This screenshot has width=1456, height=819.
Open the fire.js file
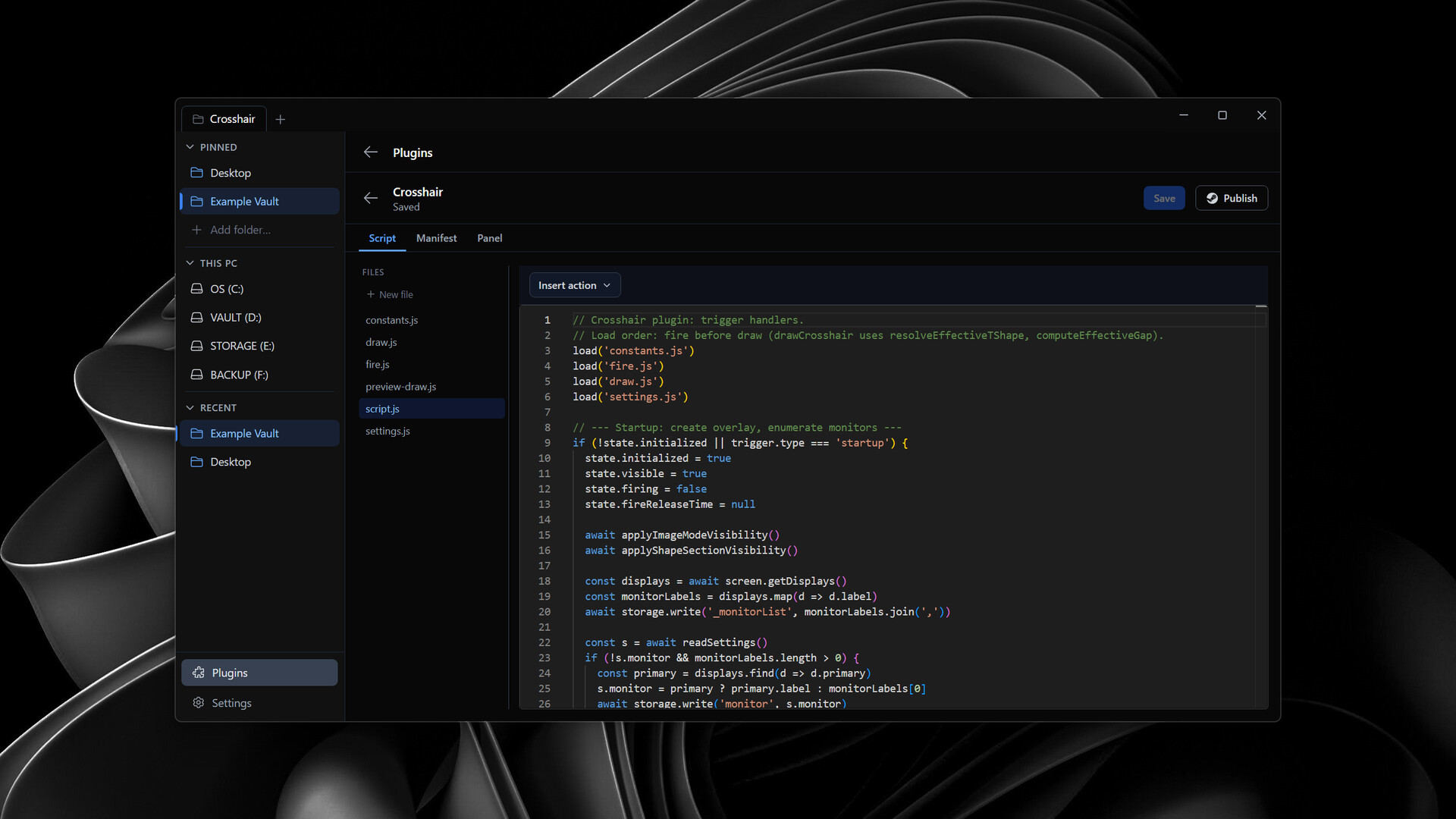(x=377, y=365)
